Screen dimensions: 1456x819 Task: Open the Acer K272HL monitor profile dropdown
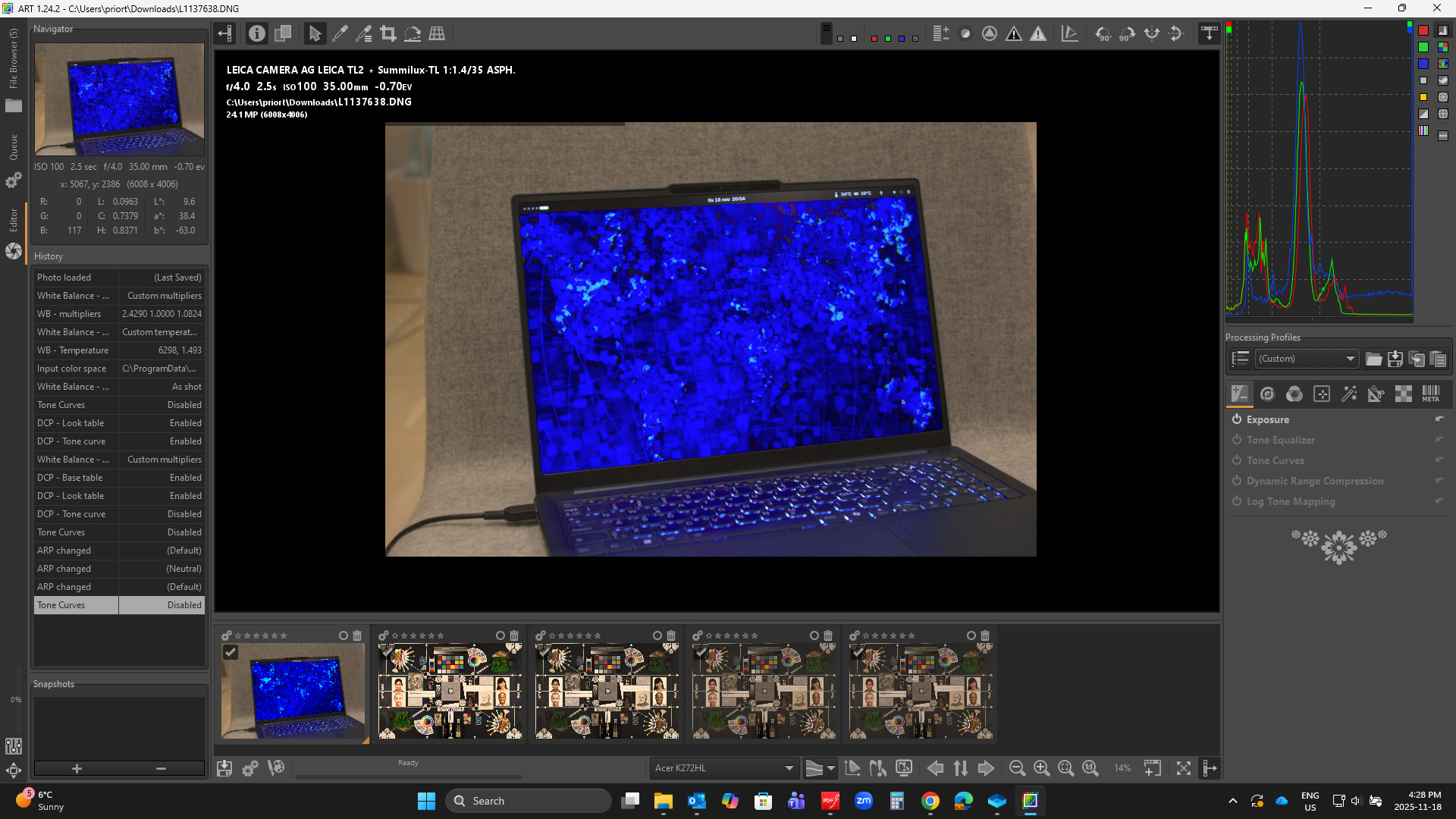tap(723, 768)
